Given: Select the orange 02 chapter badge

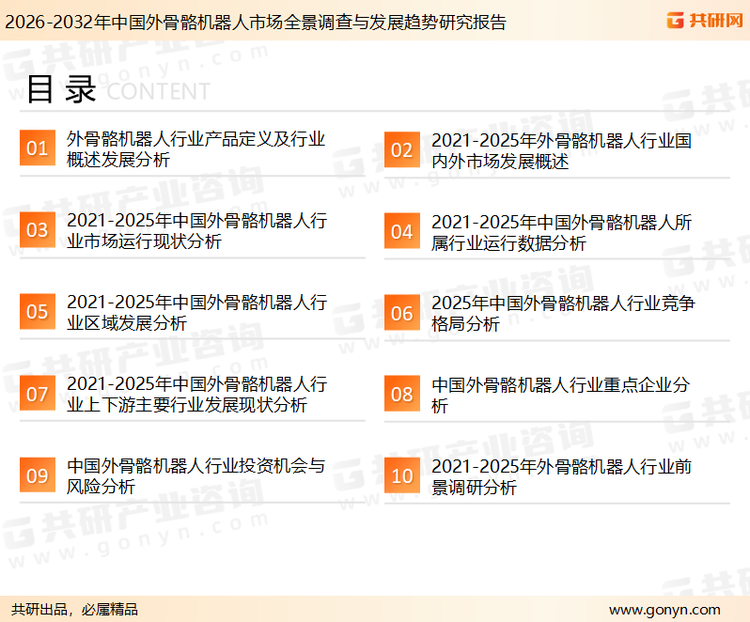Looking at the screenshot, I should pos(402,150).
